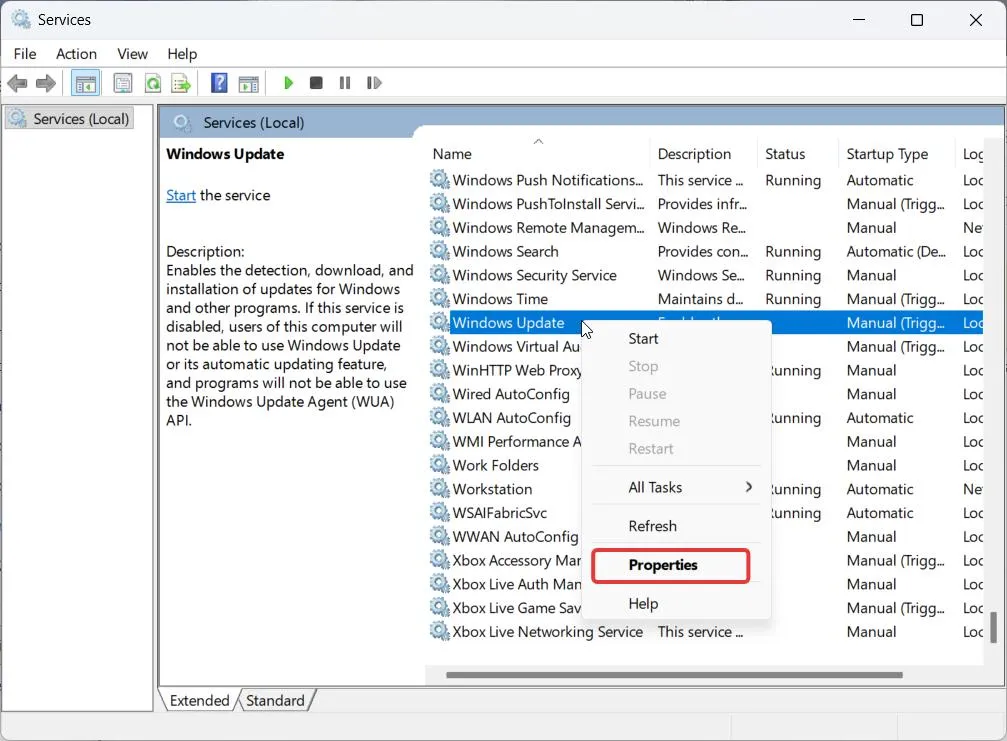This screenshot has width=1007, height=741.
Task: Click the Start the service link
Action: 181,195
